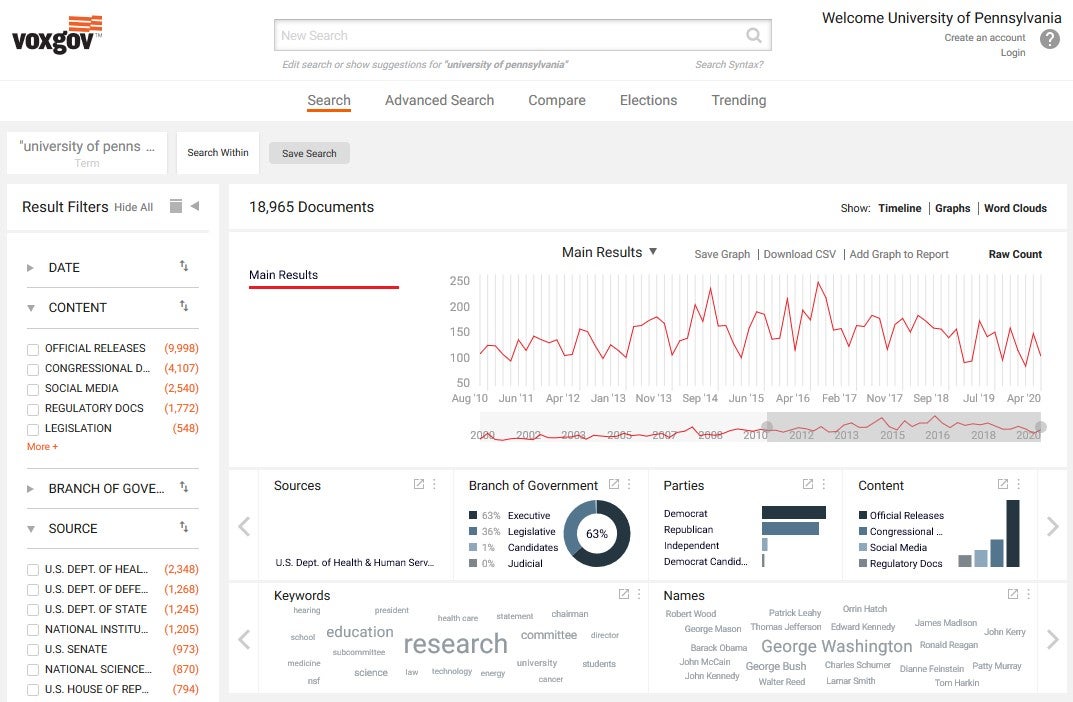
Task: Click the Result Filters list view icon
Action: [x=176, y=206]
